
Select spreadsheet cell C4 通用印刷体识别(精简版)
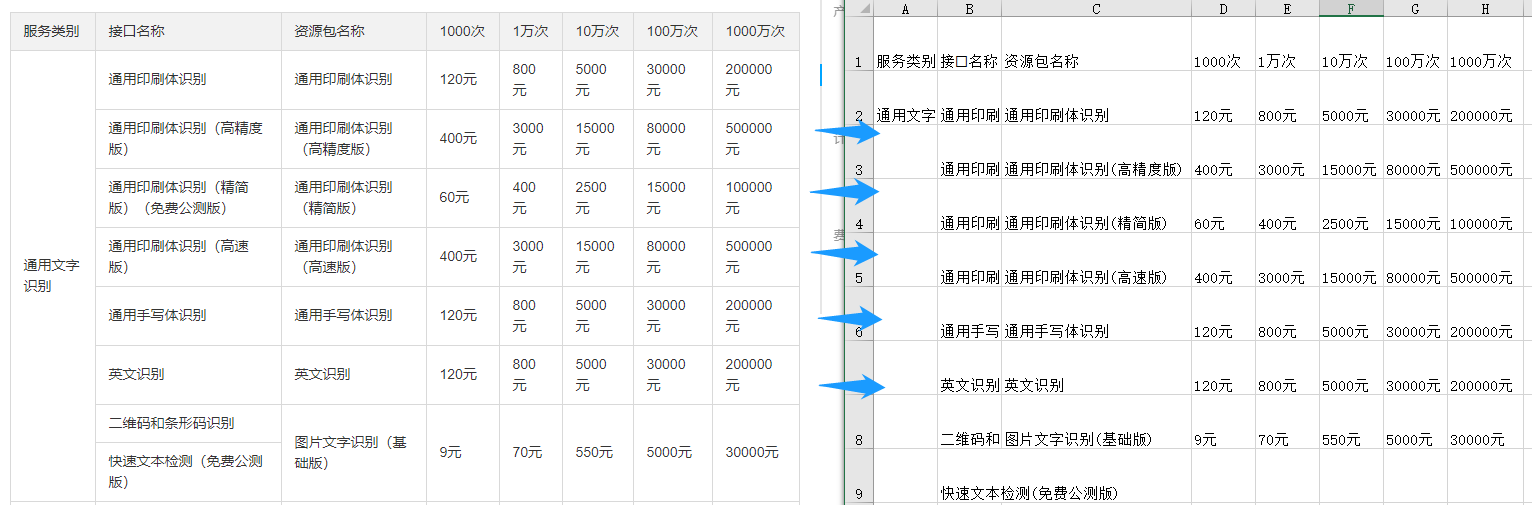[1096, 207]
